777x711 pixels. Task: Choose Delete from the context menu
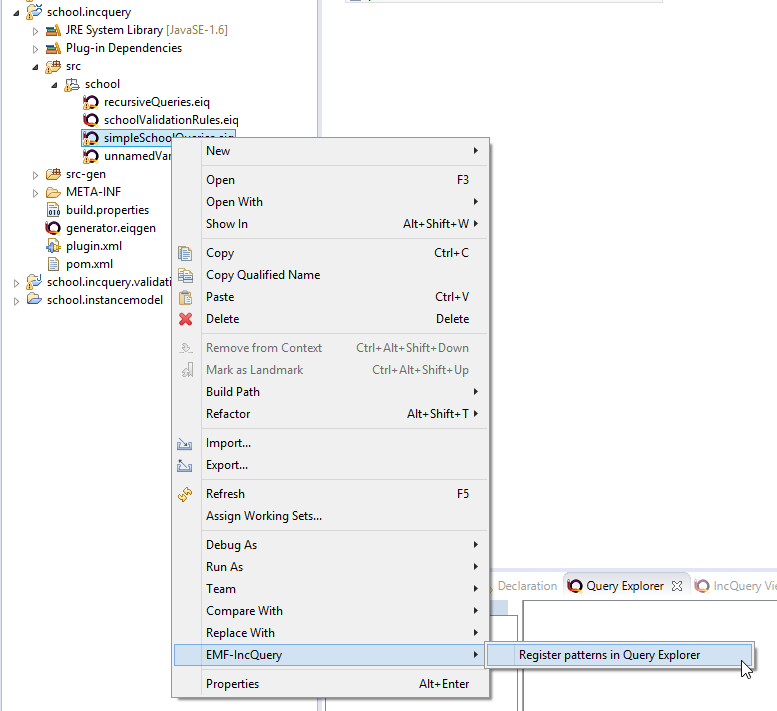tap(331, 319)
